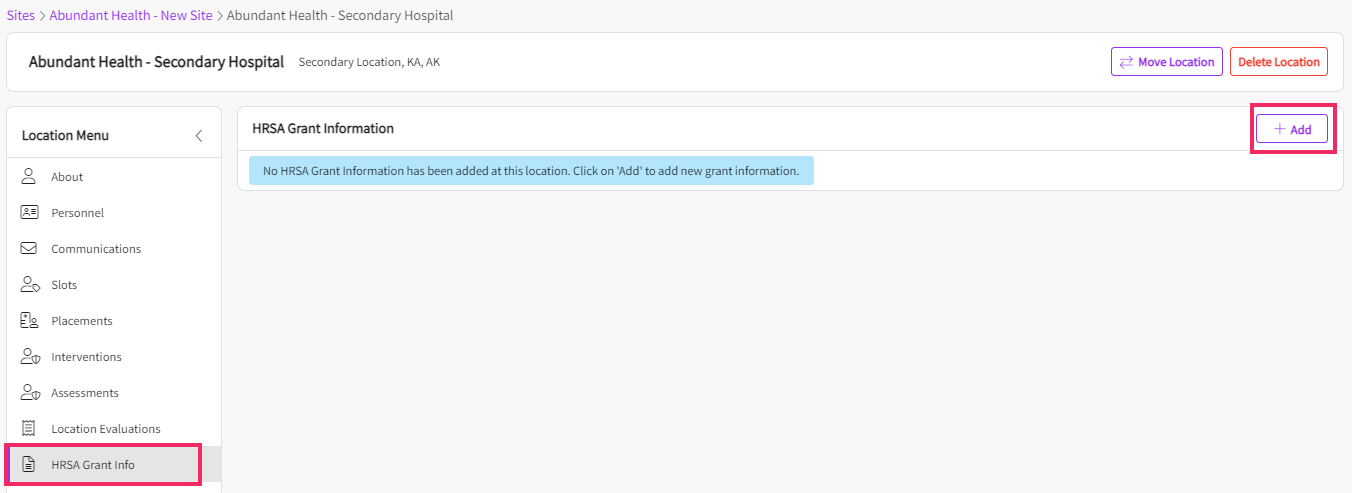The height and width of the screenshot is (493, 1352).
Task: Click the About person icon
Action: (x=29, y=177)
